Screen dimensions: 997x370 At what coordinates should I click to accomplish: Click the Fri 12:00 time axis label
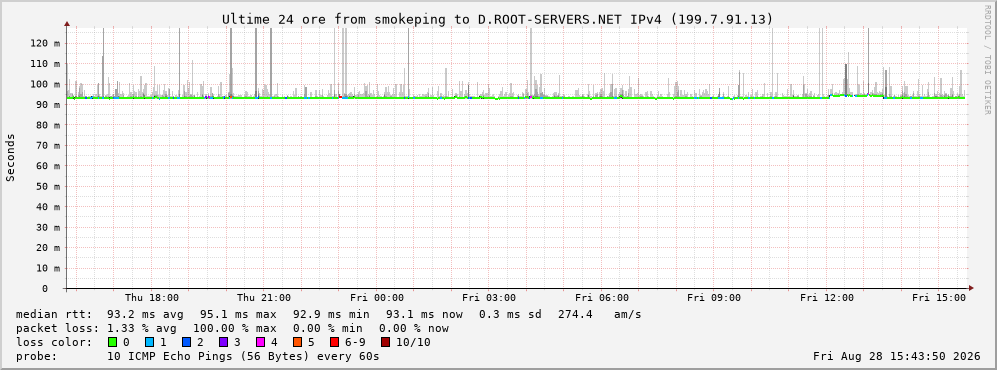(827, 298)
